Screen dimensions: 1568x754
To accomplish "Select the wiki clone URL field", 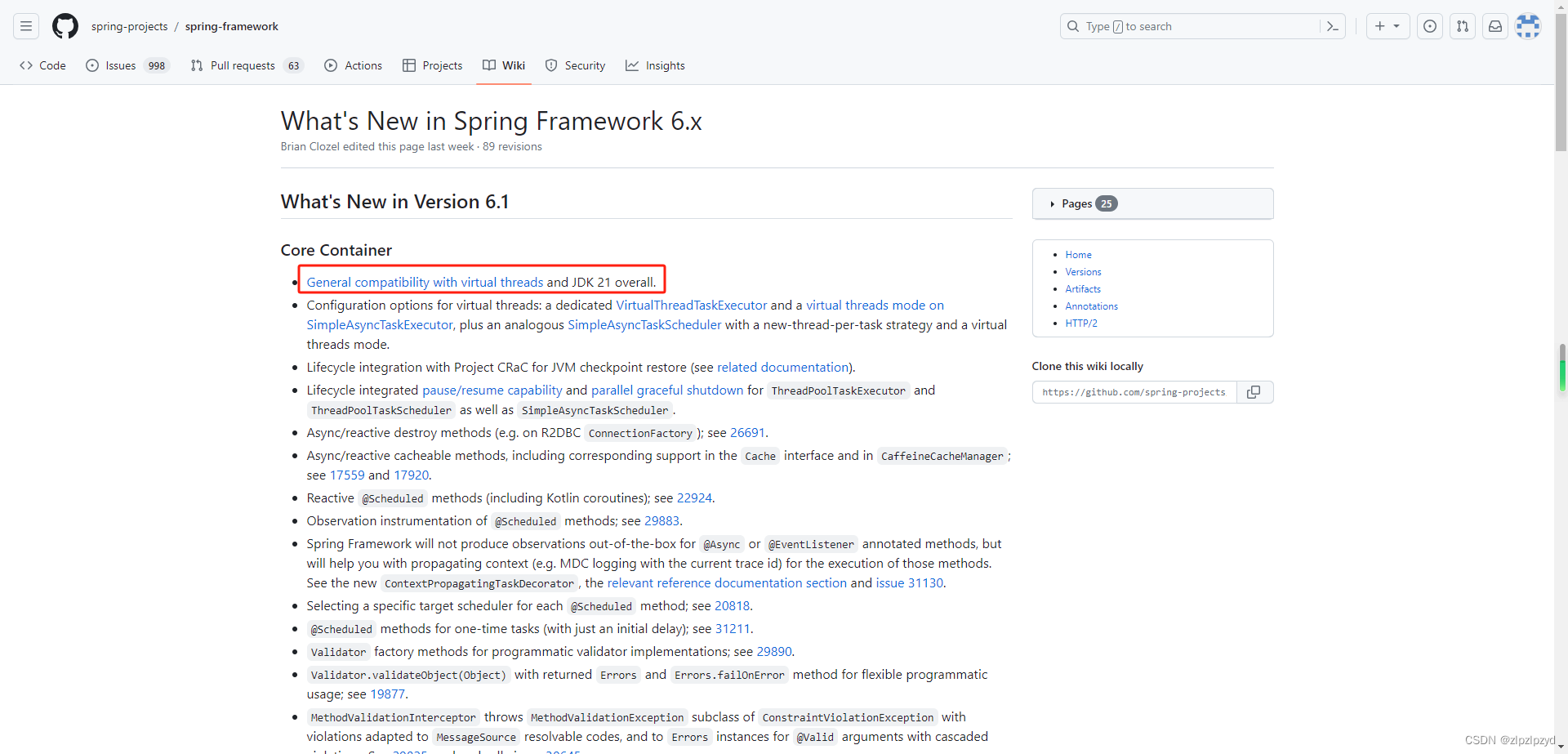I will 1134,392.
